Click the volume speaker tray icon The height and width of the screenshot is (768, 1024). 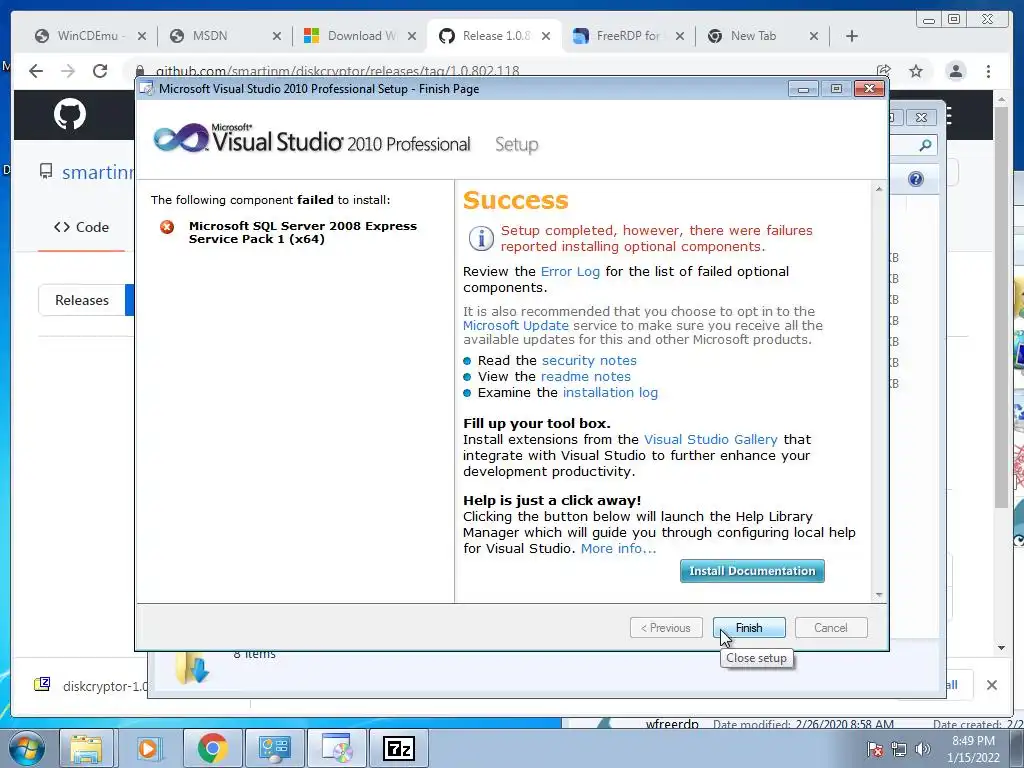pos(923,749)
